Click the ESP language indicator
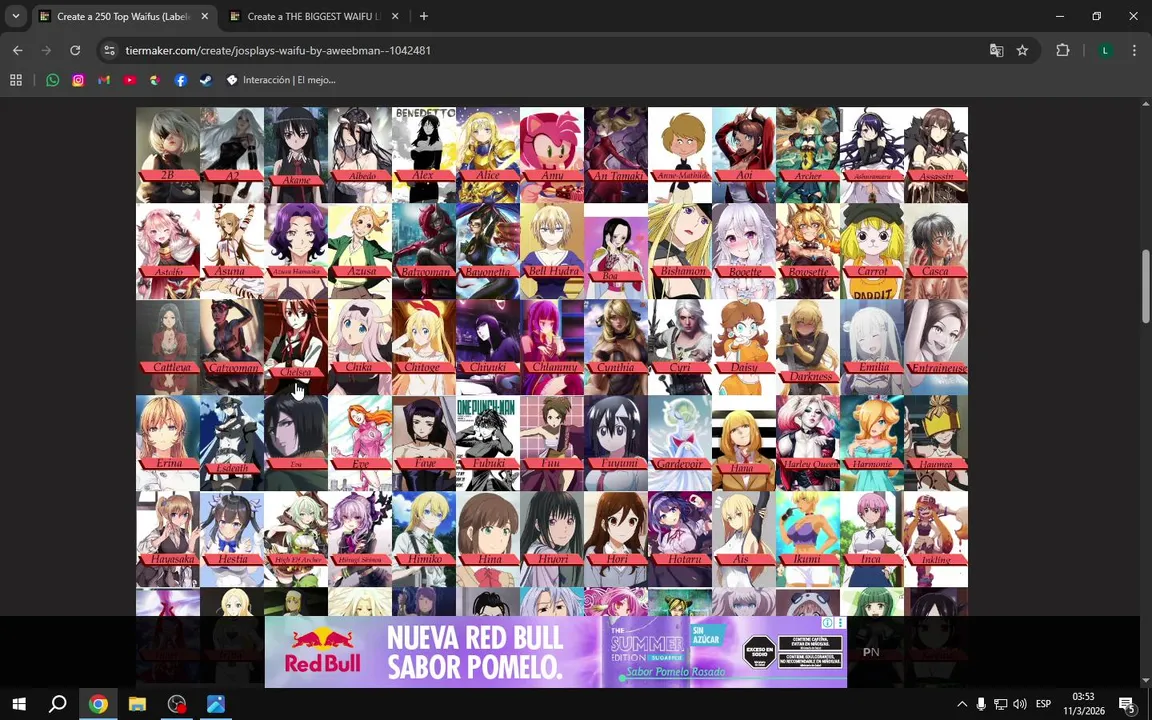 (x=1043, y=705)
